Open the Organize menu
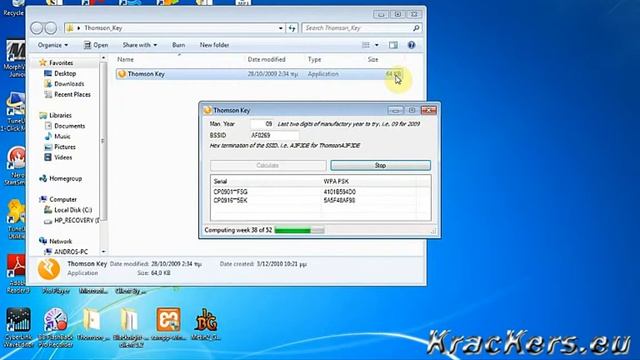 (53, 45)
